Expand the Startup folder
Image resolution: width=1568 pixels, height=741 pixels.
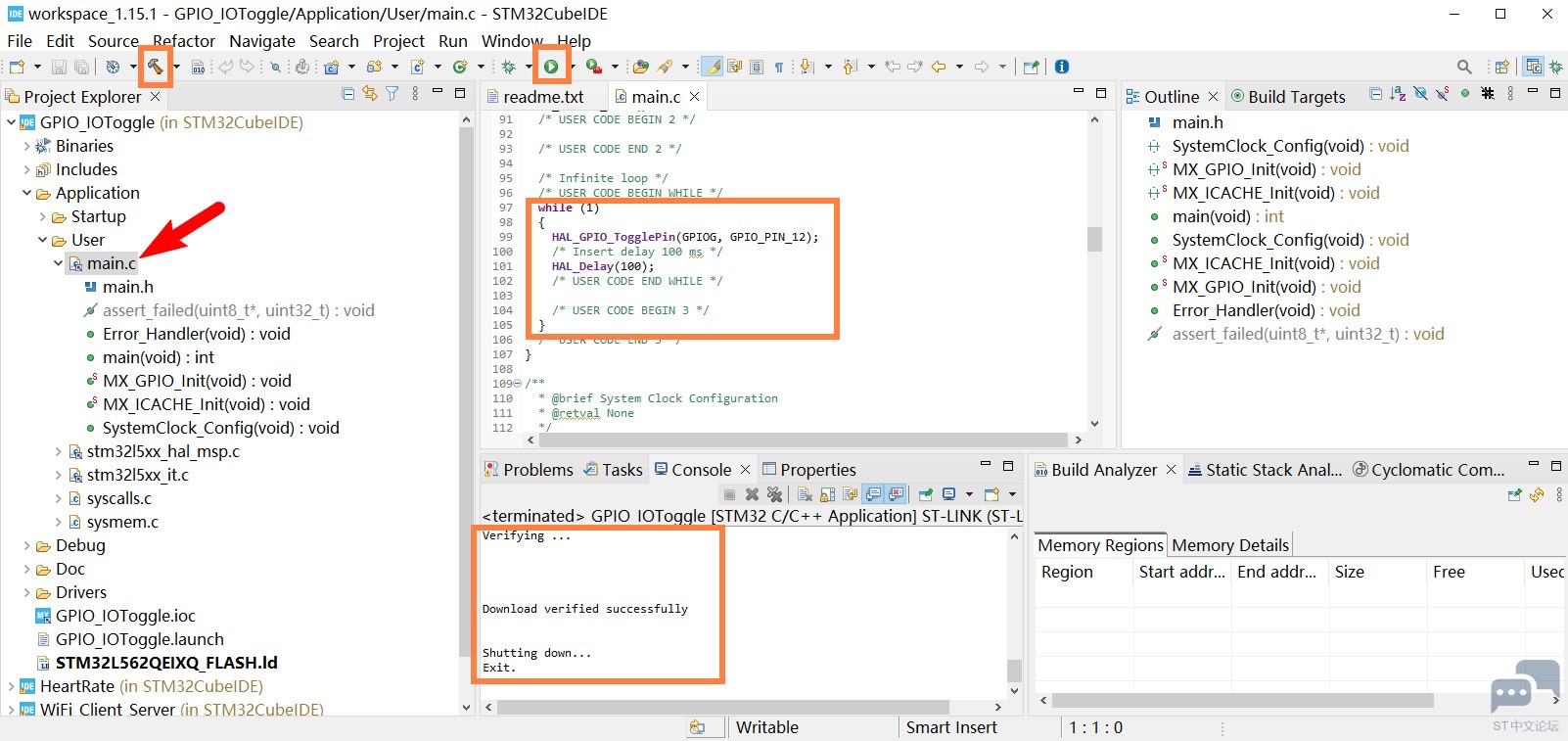(x=42, y=216)
